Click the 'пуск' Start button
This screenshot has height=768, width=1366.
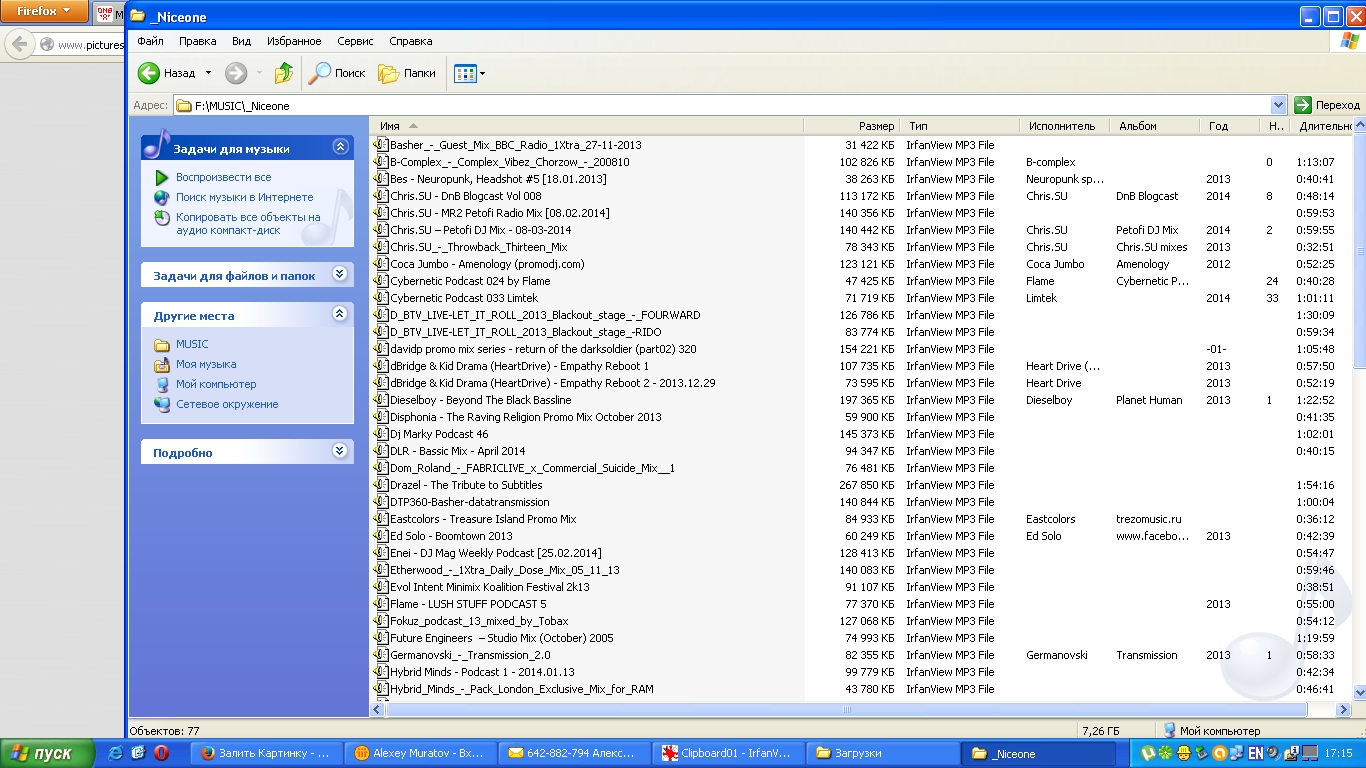click(x=47, y=753)
